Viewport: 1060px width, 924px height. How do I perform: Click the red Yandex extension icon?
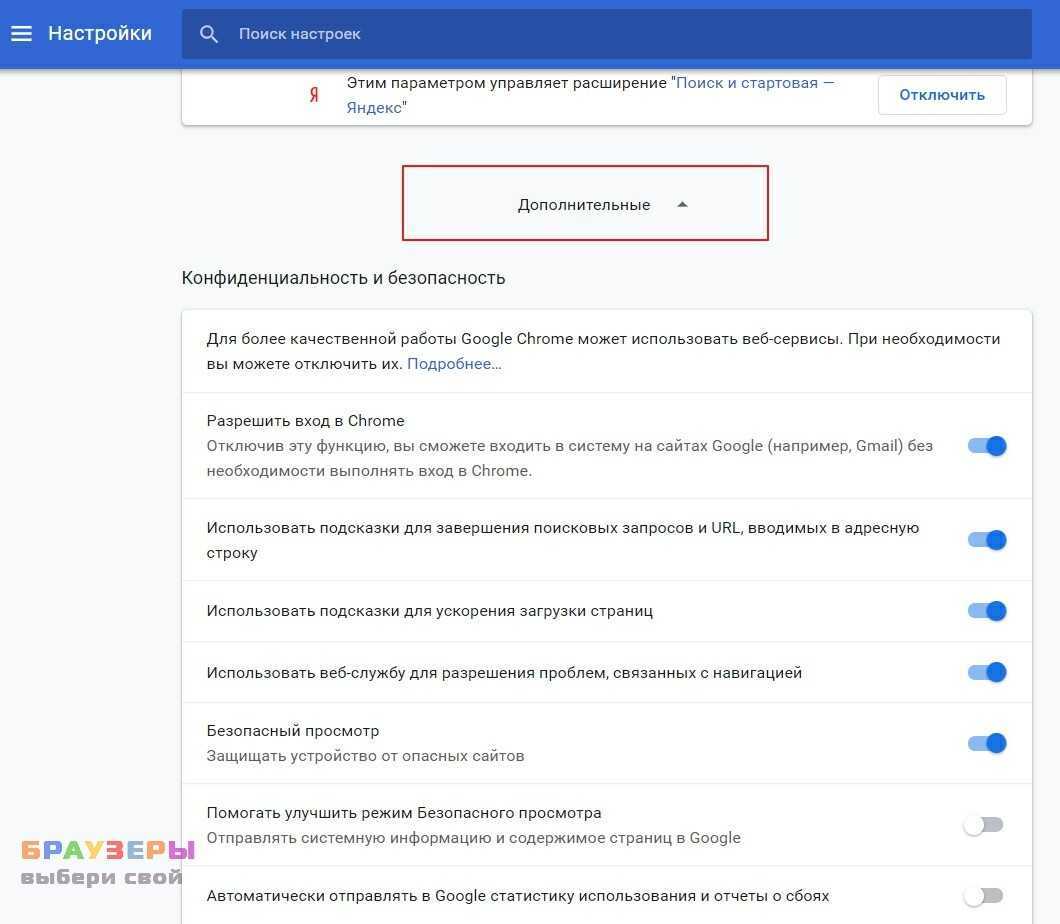pyautogui.click(x=314, y=95)
